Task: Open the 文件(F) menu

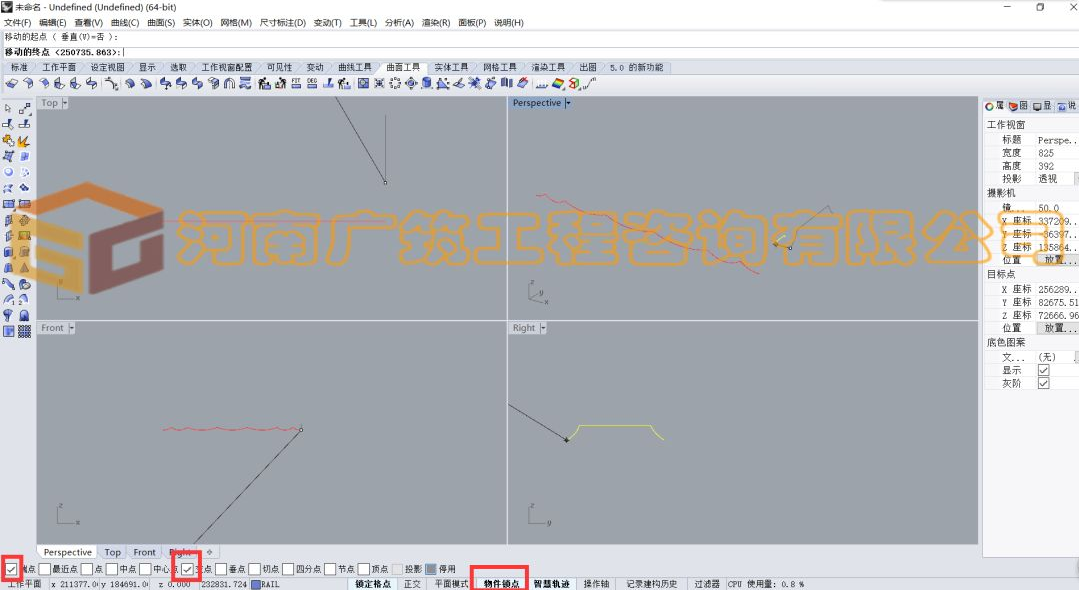Action: click(17, 23)
